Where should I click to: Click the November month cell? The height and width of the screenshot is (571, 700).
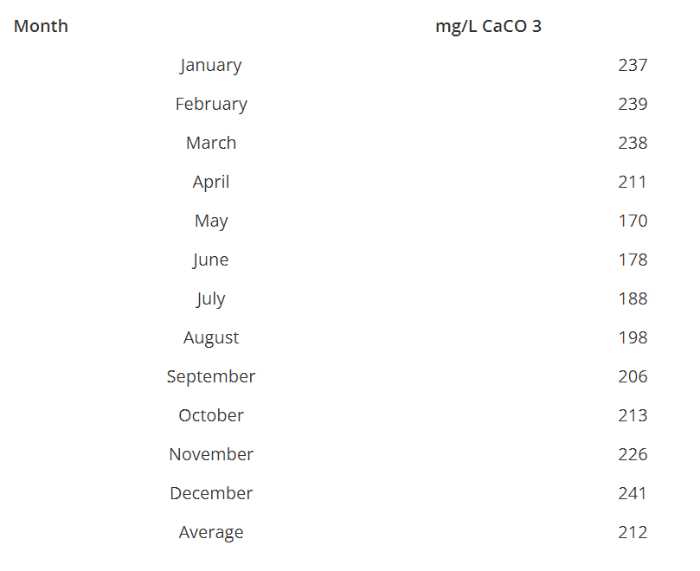click(211, 454)
